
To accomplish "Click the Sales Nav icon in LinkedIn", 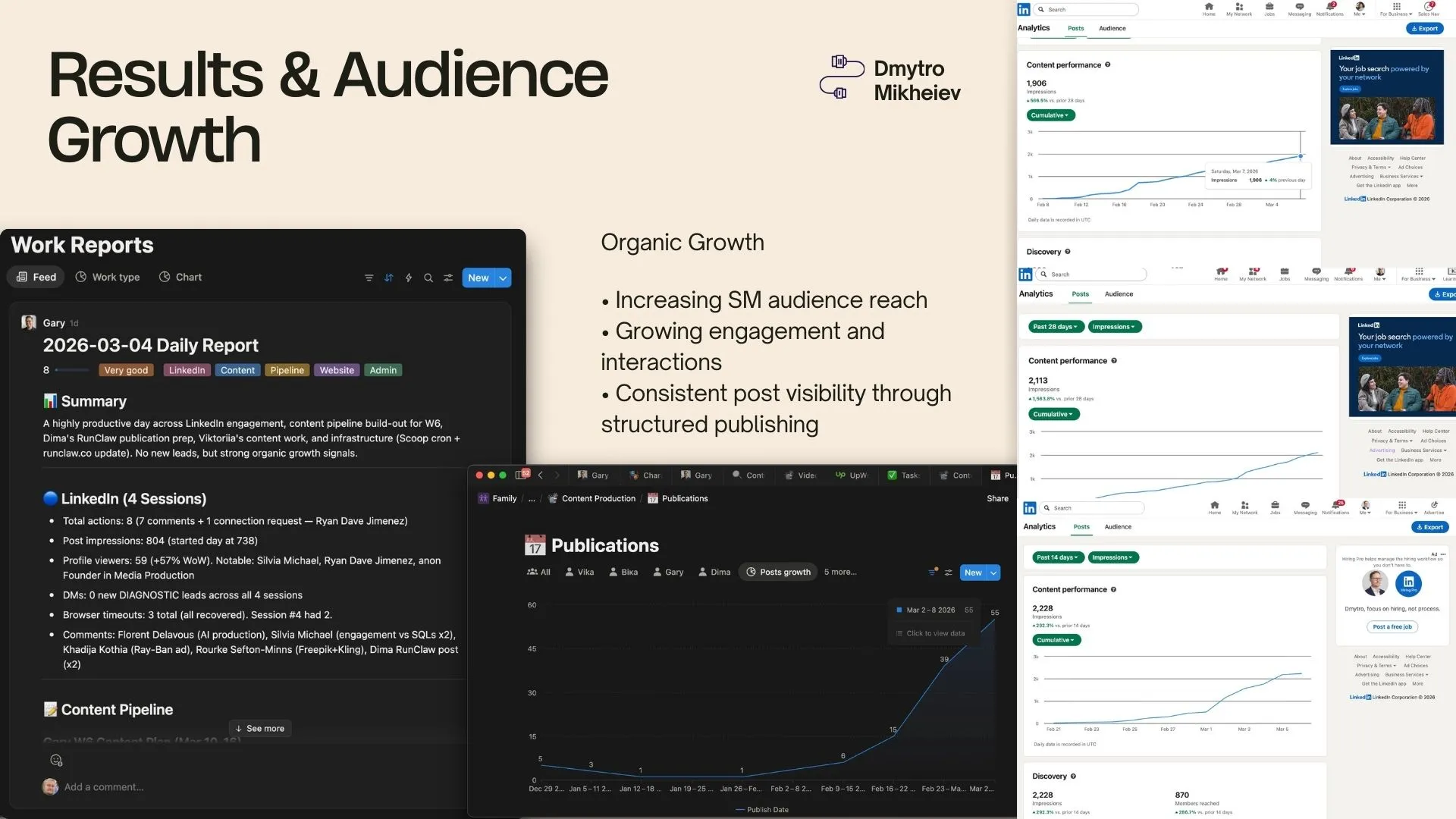I will (1429, 9).
